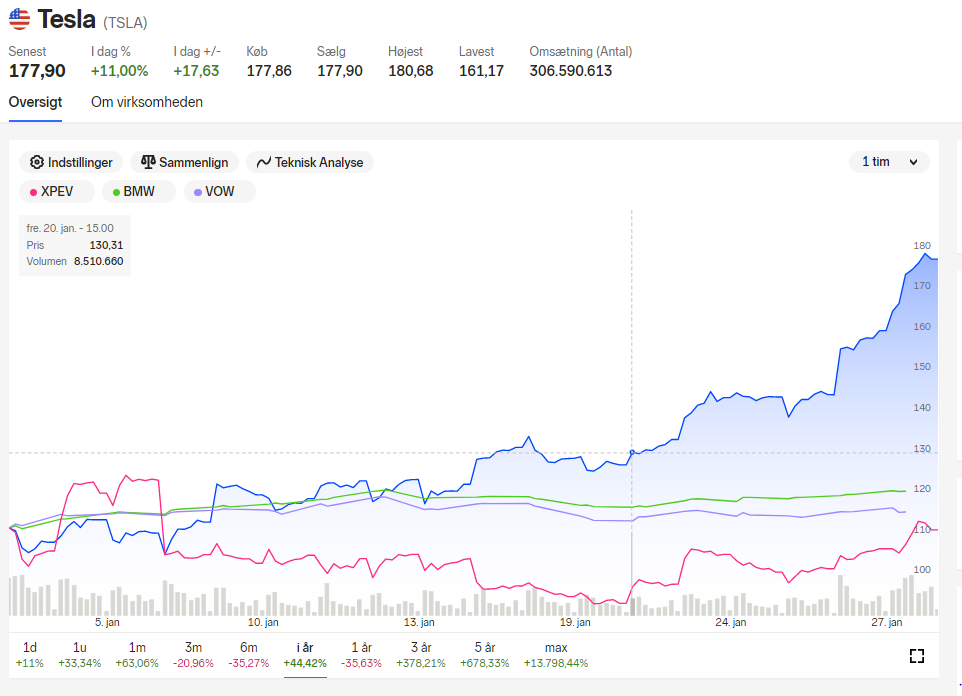Select the 1d time range
Screen dimensions: 962x696
coord(29,655)
